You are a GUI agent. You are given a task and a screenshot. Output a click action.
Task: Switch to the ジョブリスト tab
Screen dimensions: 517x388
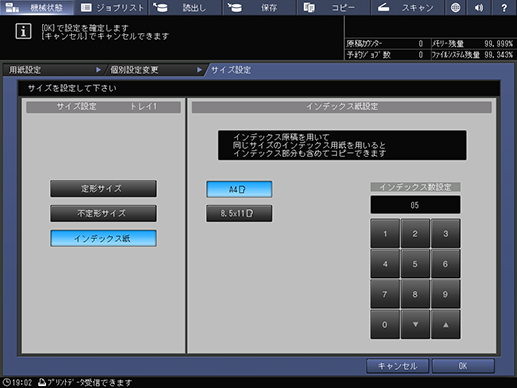point(112,7)
